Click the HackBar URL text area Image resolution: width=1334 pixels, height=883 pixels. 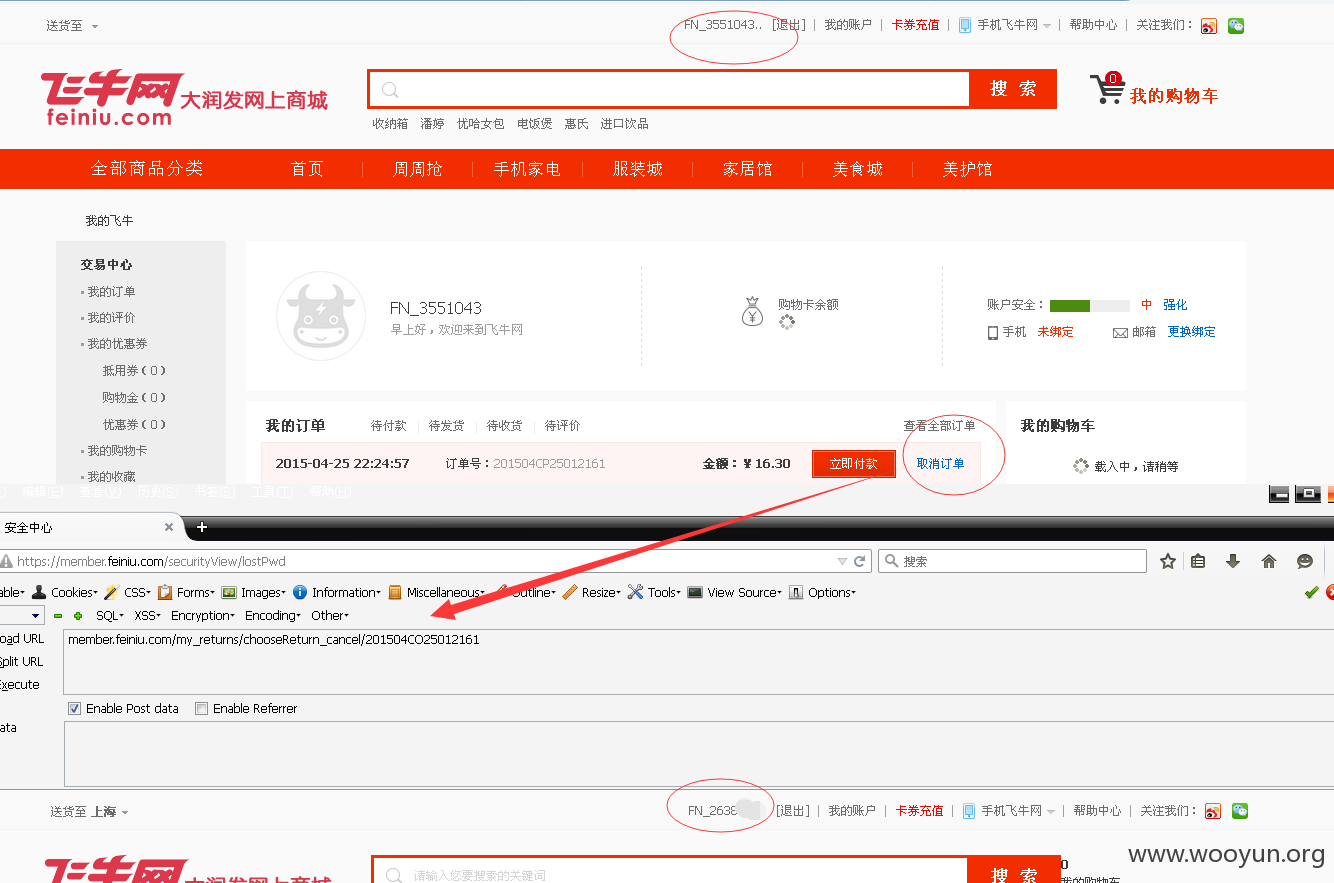click(x=698, y=661)
